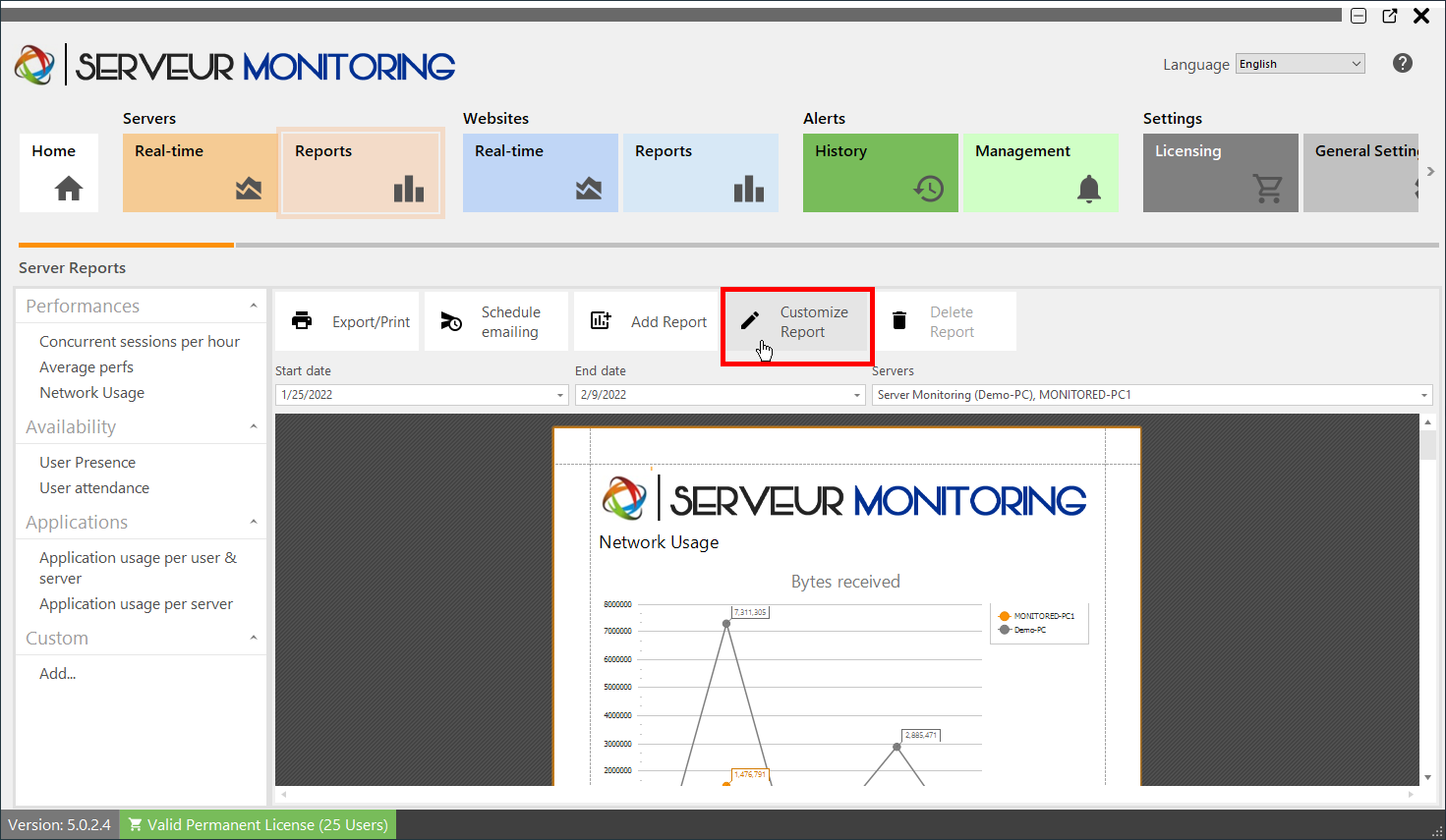Image resolution: width=1446 pixels, height=840 pixels.
Task: Click the Serveur Monitoring logo
Action: tap(235, 66)
